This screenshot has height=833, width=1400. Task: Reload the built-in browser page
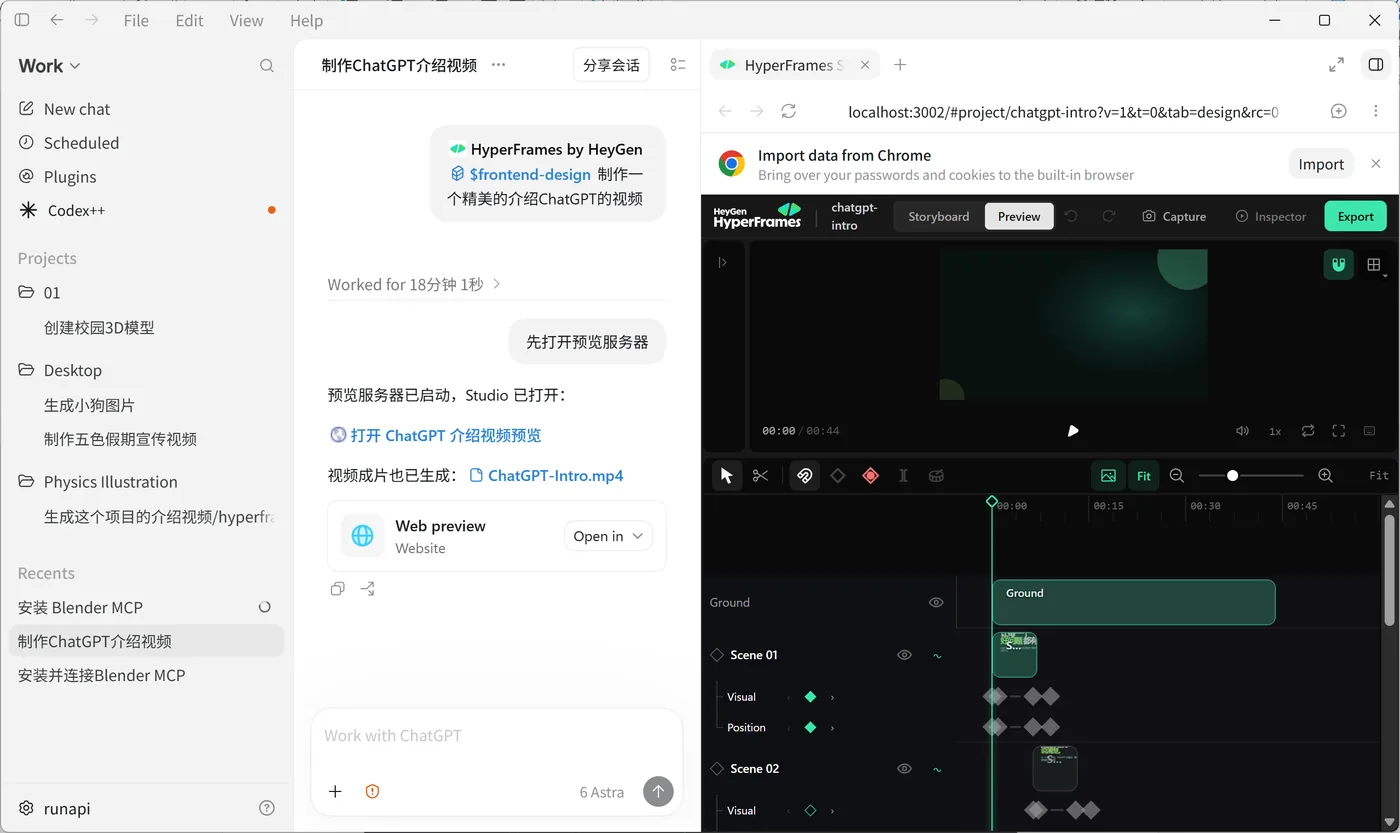tap(789, 111)
